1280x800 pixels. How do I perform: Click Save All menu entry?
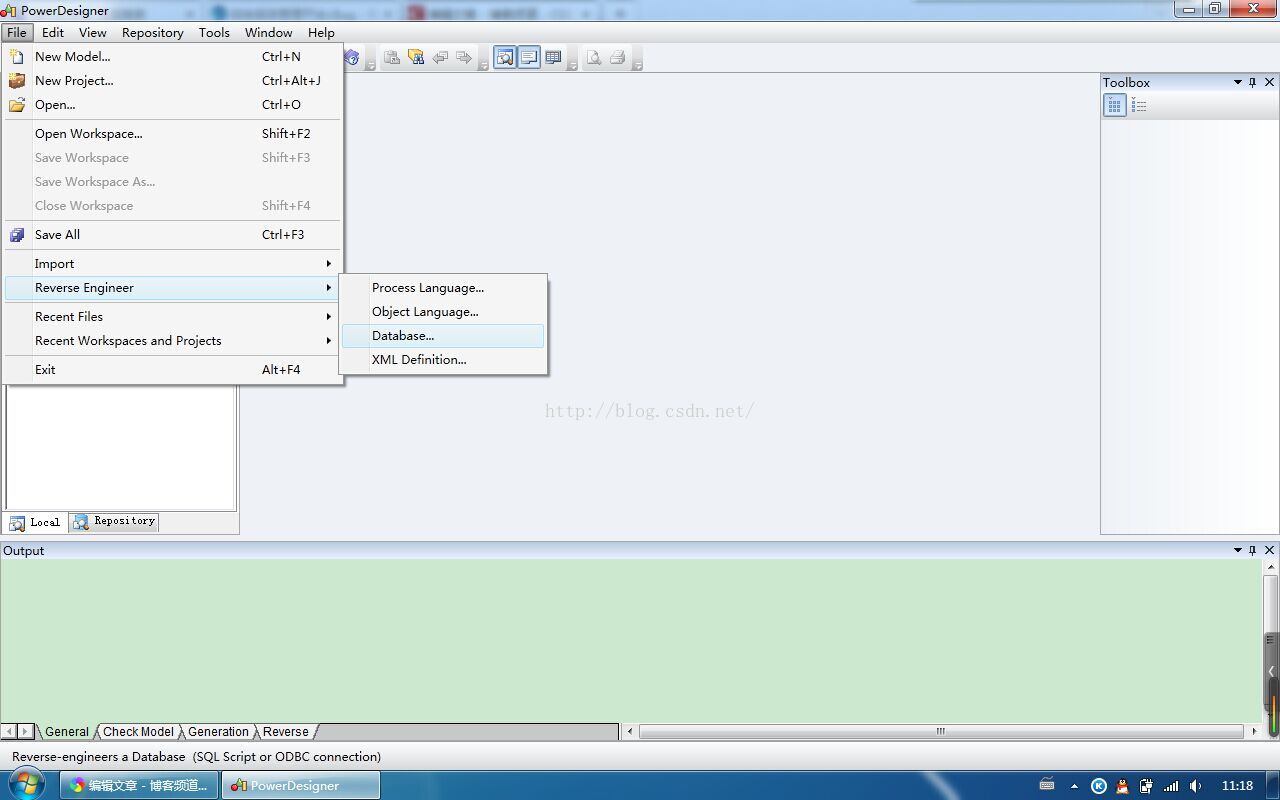tap(173, 235)
